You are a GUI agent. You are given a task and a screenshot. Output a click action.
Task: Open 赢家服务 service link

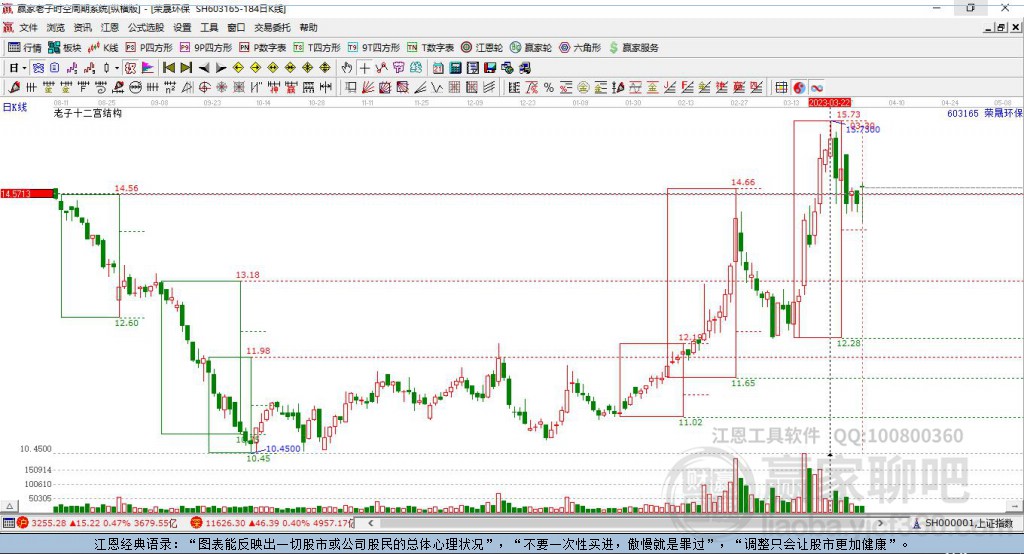click(634, 48)
